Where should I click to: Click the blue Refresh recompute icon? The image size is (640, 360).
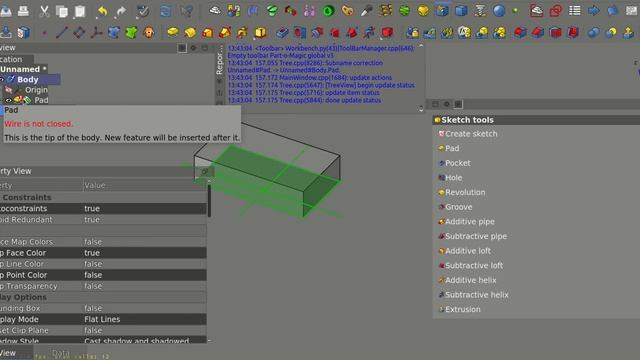point(165,11)
